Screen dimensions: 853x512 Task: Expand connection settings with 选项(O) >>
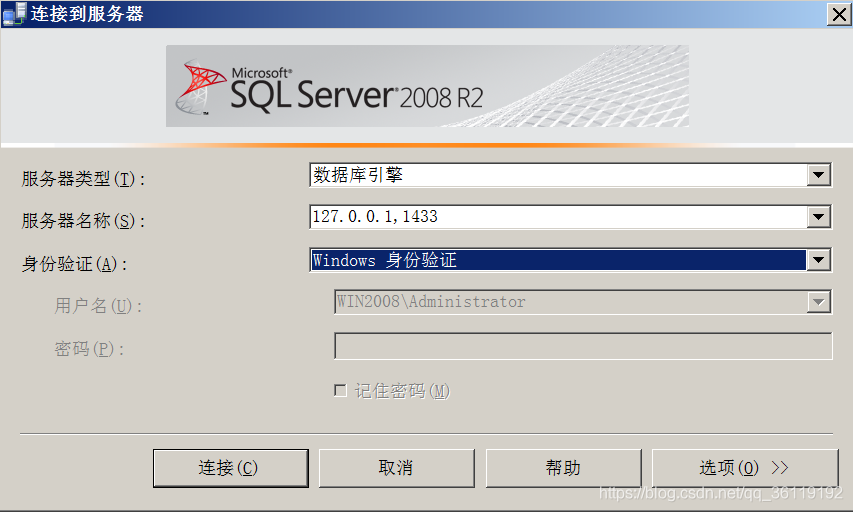[x=745, y=468]
